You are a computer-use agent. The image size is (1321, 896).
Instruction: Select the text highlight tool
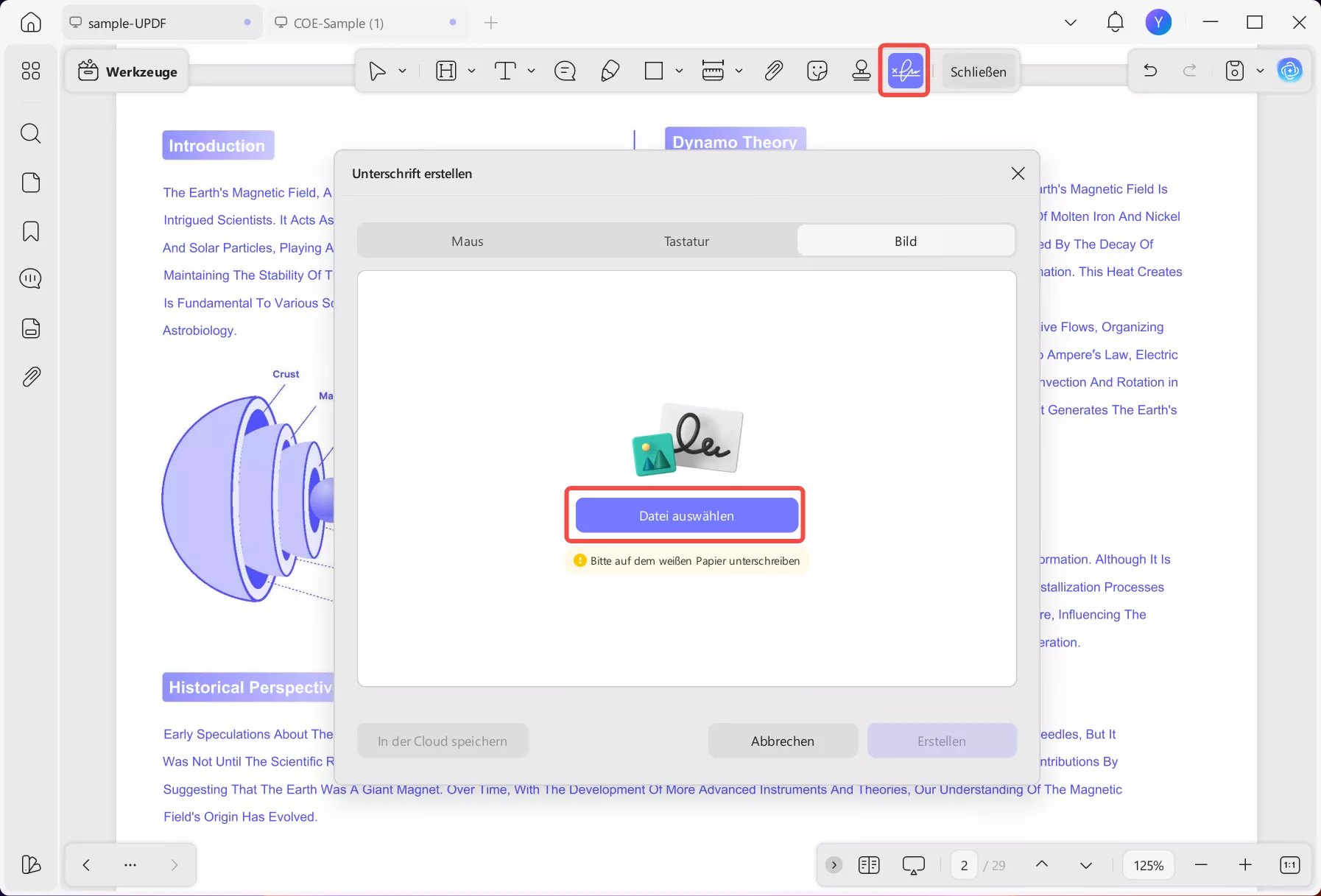click(446, 71)
